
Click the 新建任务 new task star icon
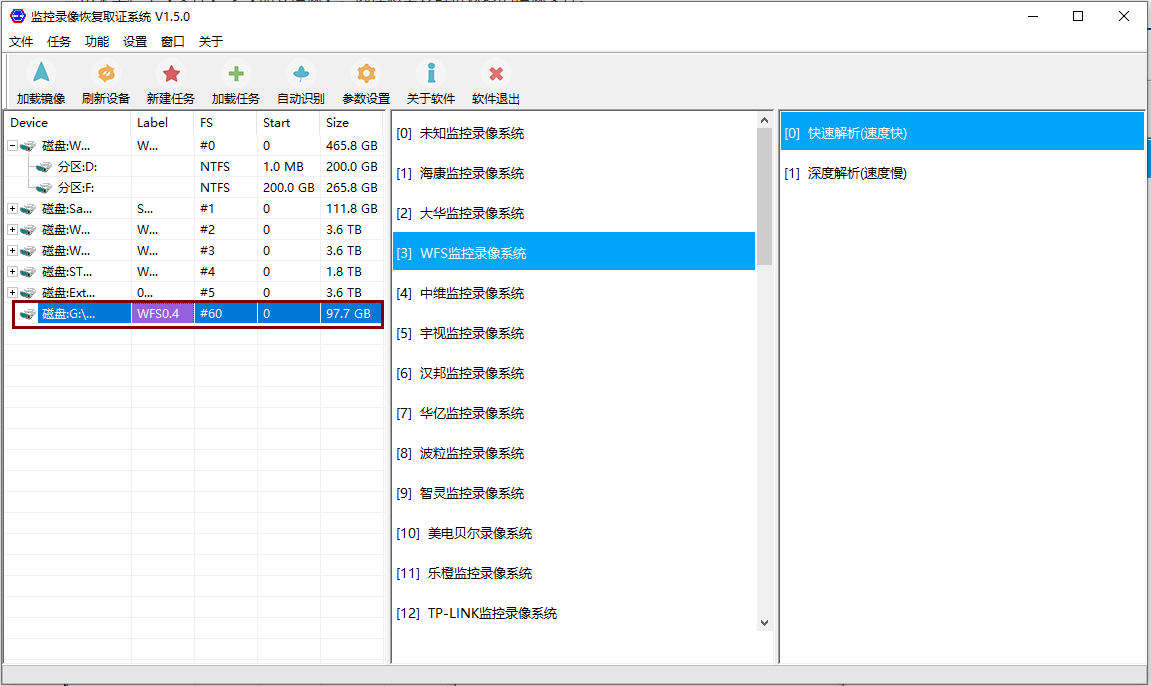171,74
